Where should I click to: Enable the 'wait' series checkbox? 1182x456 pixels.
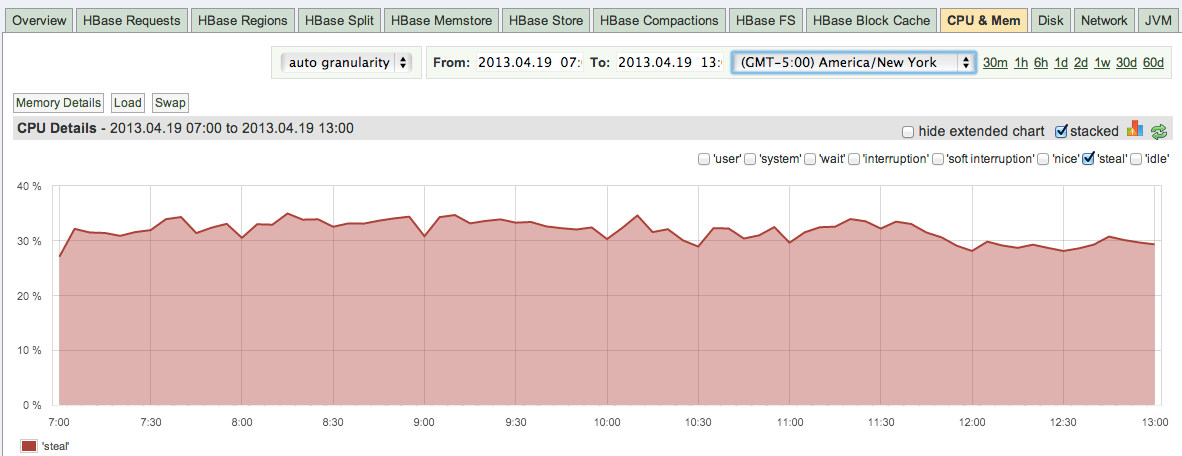[x=810, y=159]
